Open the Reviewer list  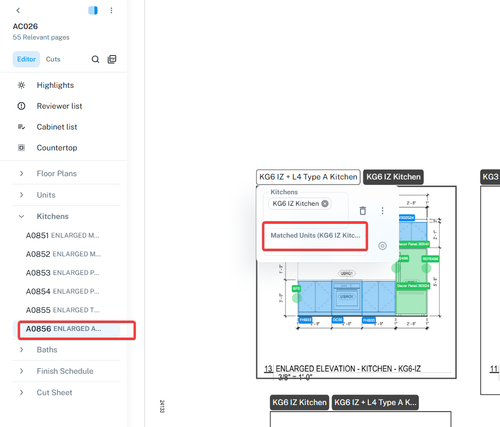59,106
